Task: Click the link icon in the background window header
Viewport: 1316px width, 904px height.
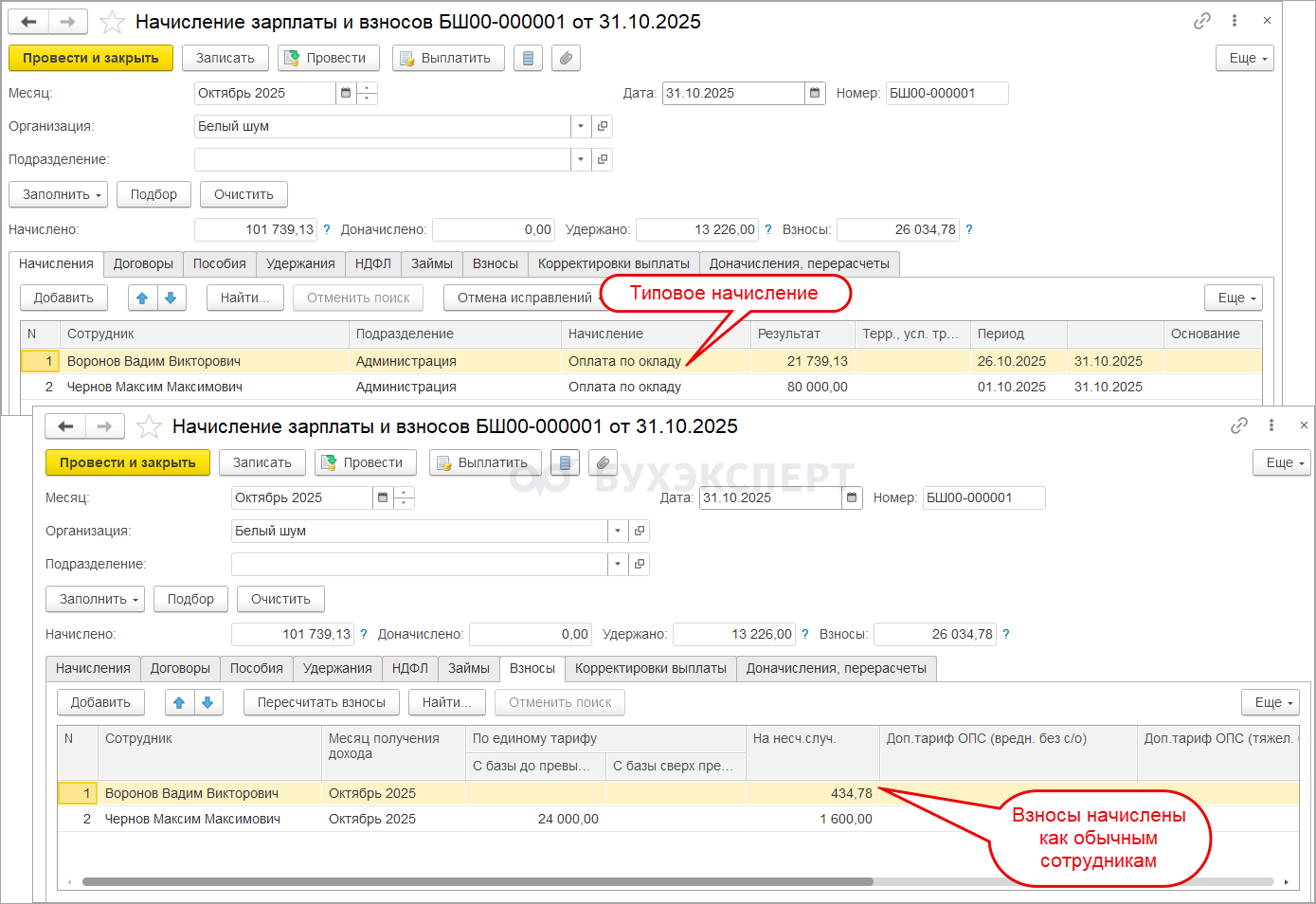Action: pyautogui.click(x=1202, y=21)
